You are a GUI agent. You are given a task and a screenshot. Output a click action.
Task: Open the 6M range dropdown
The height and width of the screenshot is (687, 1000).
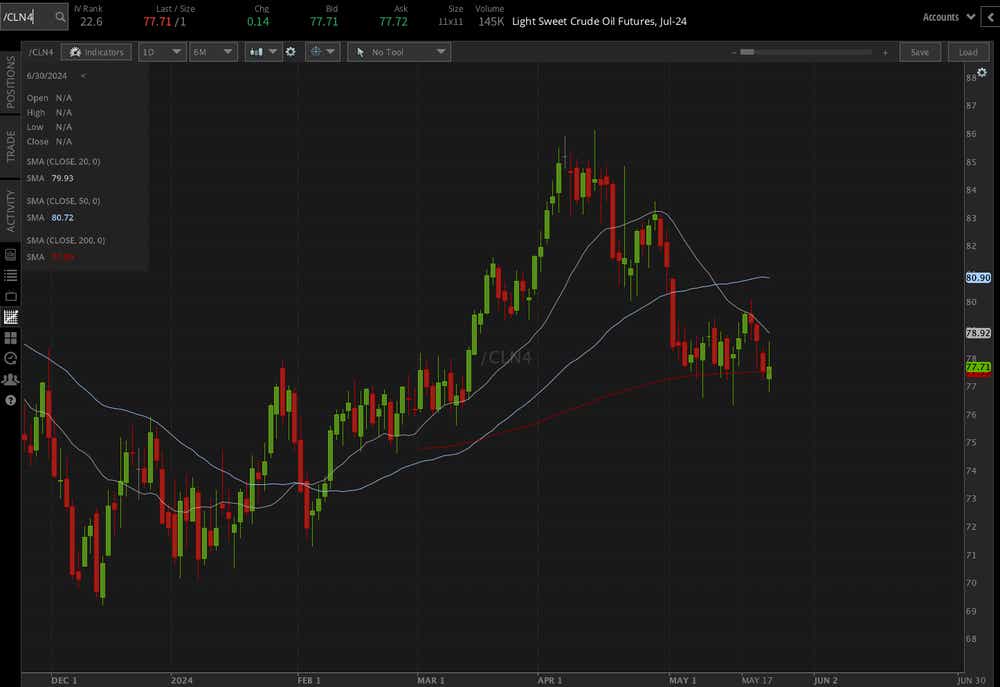coord(213,52)
